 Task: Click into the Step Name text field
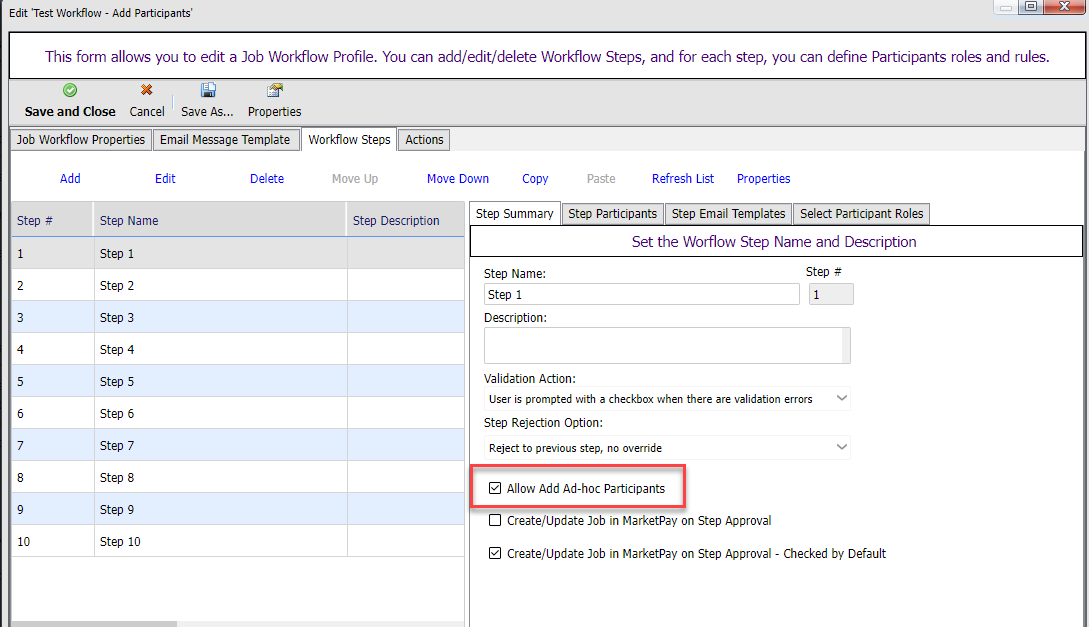pos(641,295)
